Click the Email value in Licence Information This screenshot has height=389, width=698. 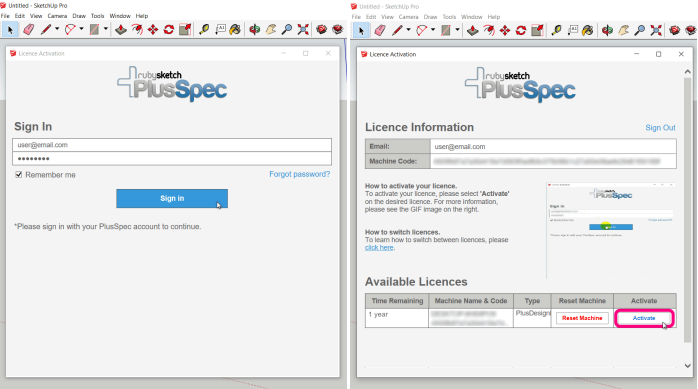tap(553, 146)
